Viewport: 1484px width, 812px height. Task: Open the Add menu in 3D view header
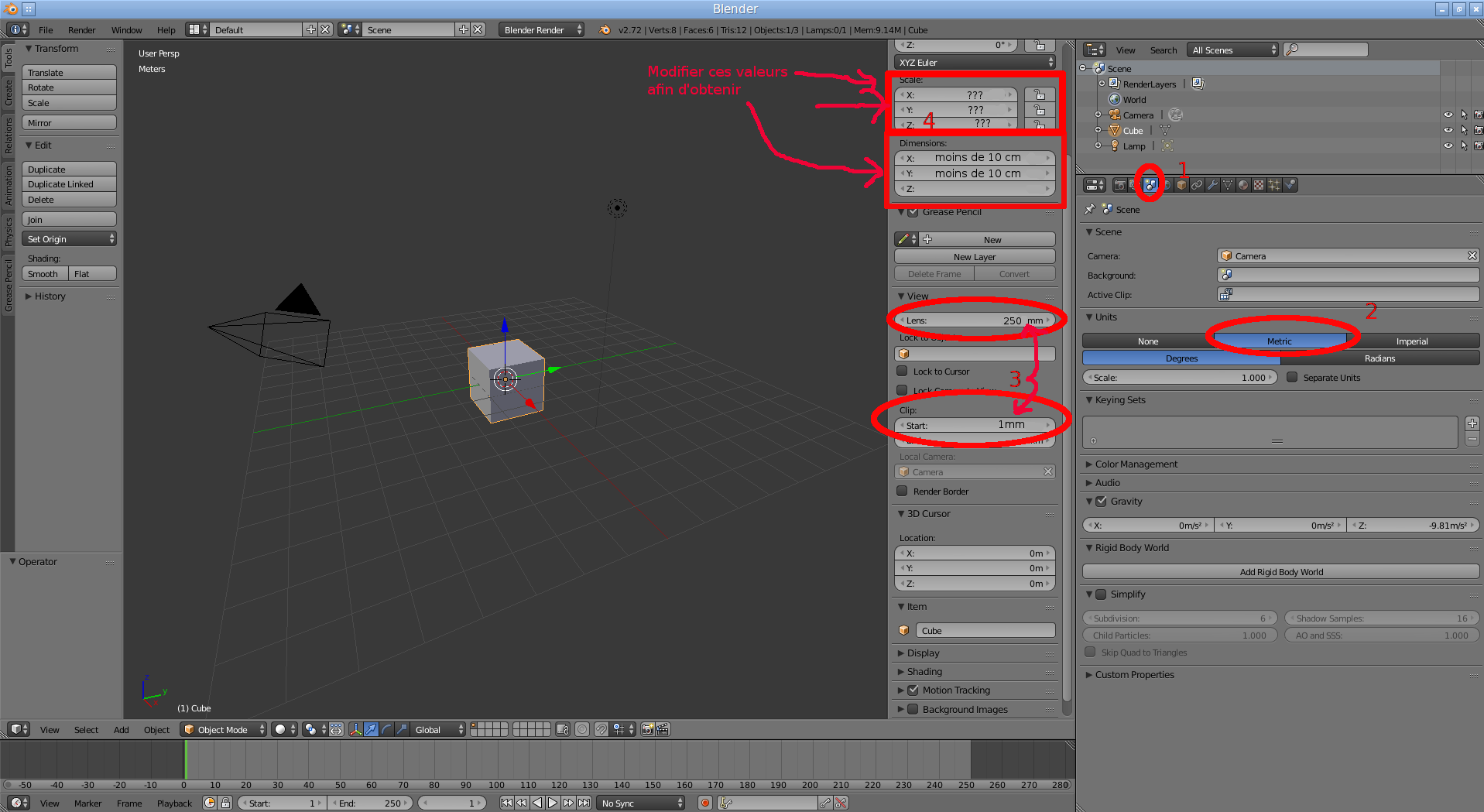[x=121, y=729]
